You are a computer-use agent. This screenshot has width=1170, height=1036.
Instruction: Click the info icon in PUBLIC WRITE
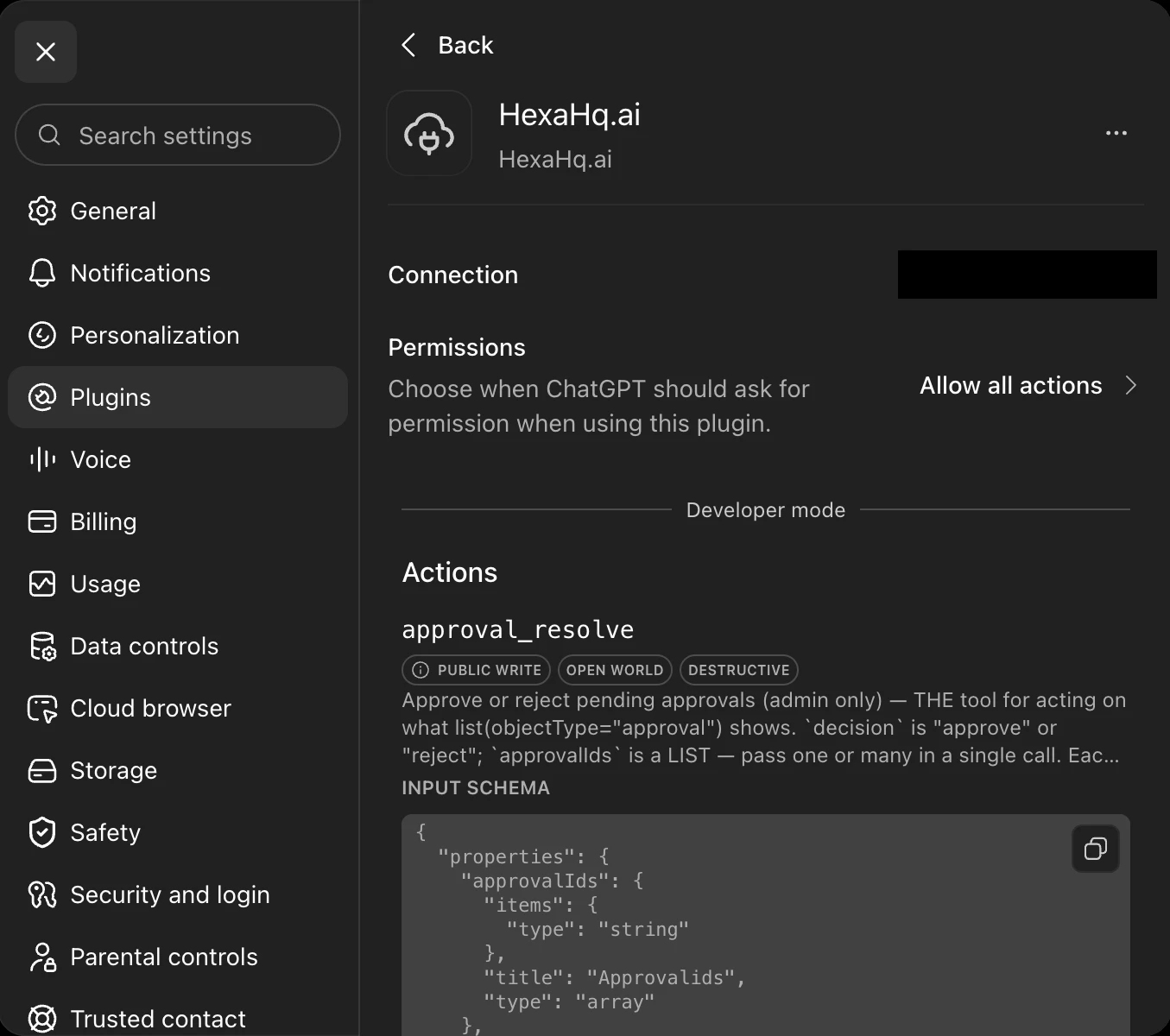(421, 670)
